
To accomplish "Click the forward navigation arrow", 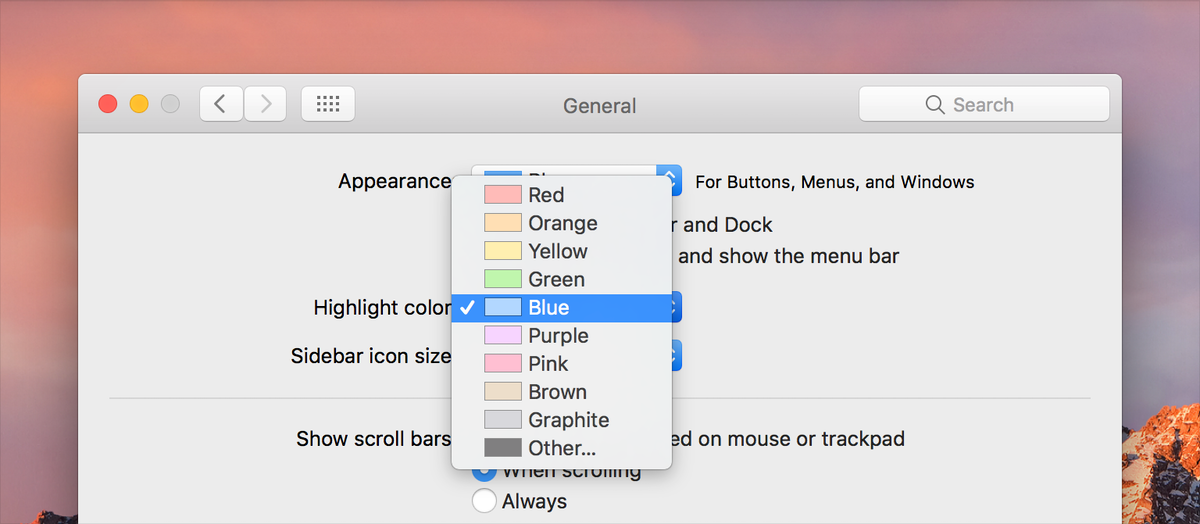I will [x=265, y=104].
